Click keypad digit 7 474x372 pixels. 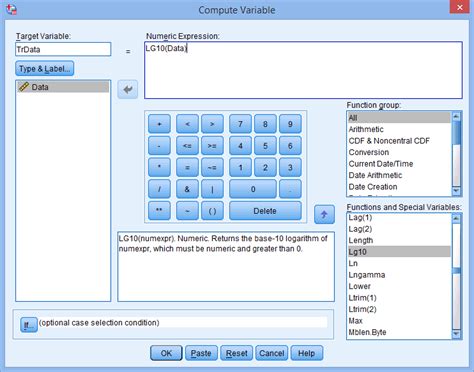(x=240, y=124)
